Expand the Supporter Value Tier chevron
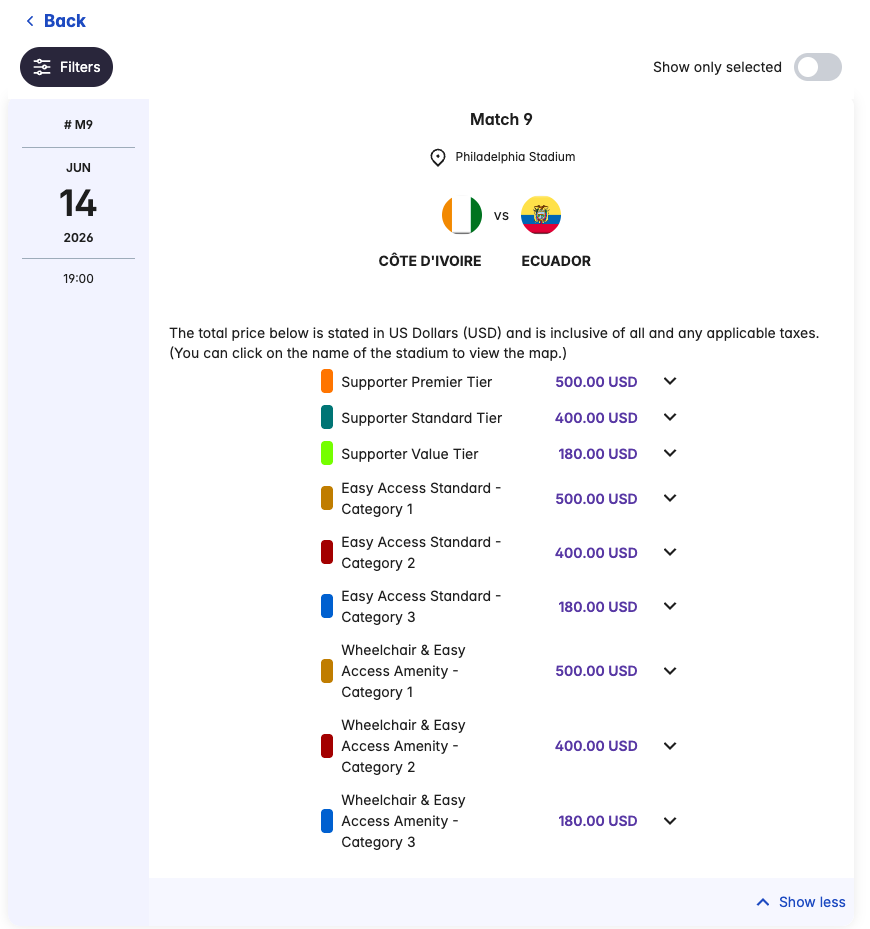 point(670,453)
